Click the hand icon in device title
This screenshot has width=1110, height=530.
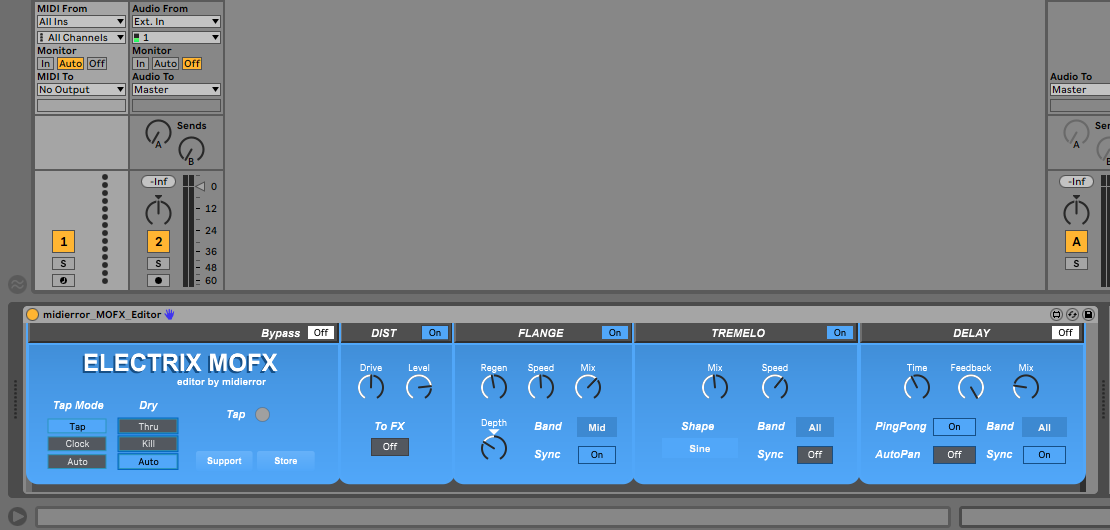click(170, 314)
